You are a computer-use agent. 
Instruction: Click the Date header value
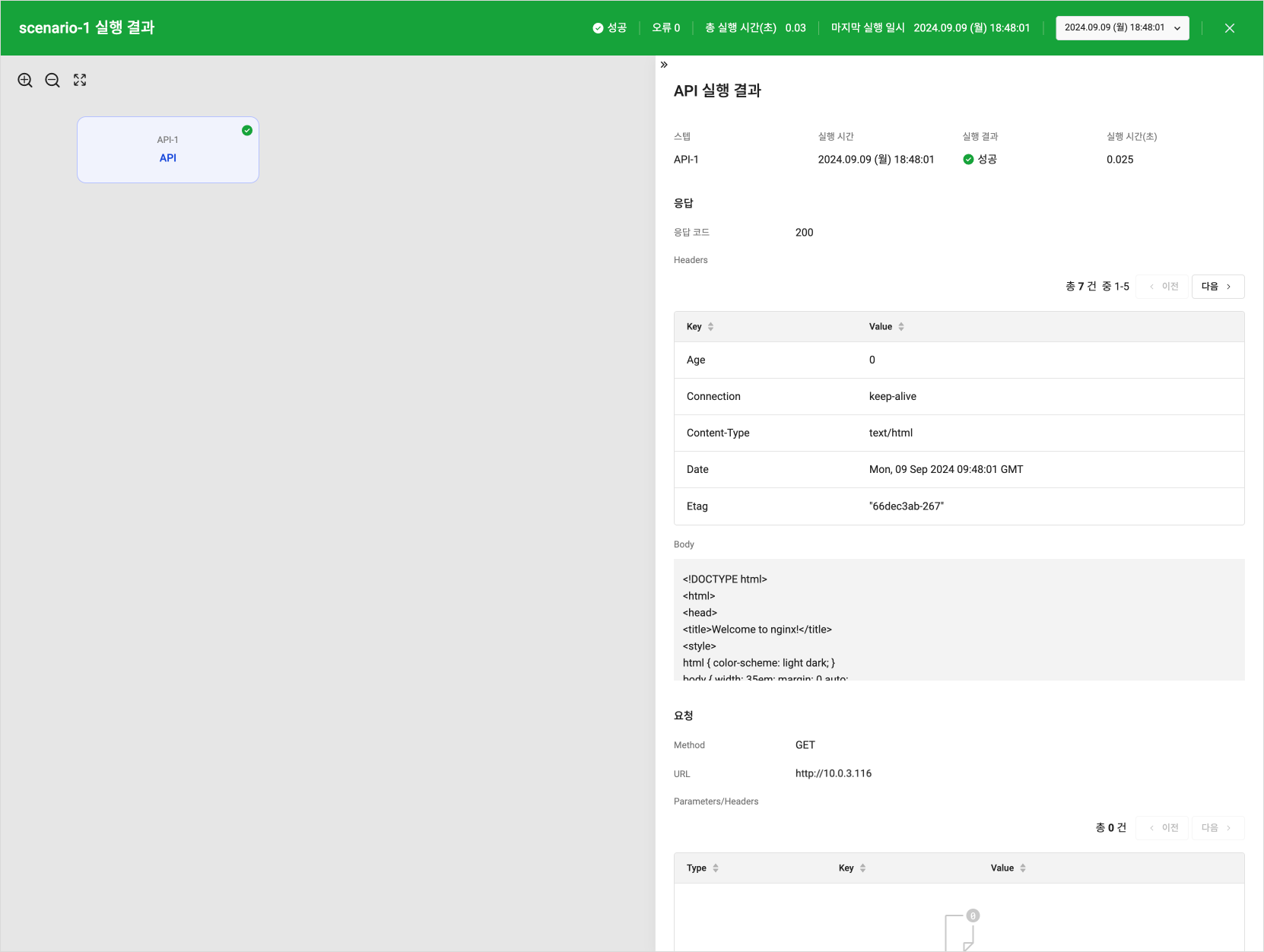pyautogui.click(x=946, y=470)
